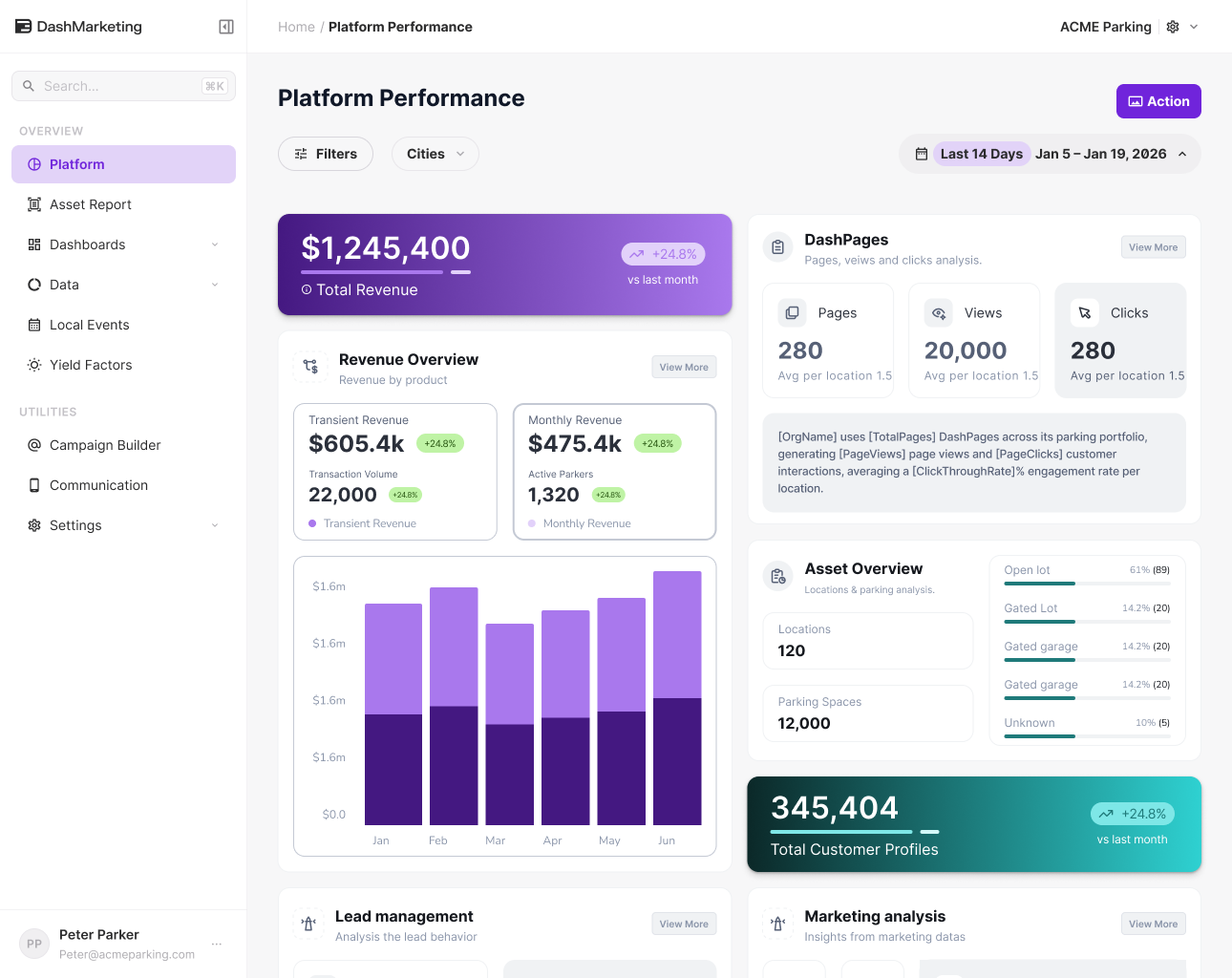Click the "$1,245,400" total revenue value

click(x=386, y=248)
